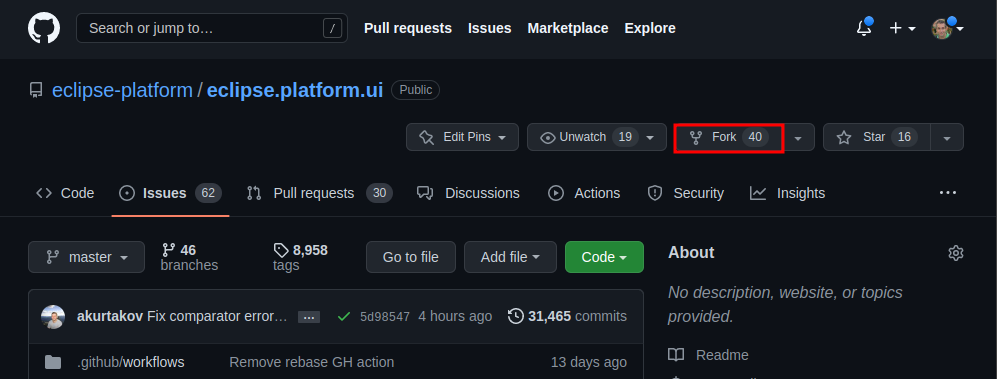Screen dimensions: 997x379
Task: Open Explore in the top navigation
Action: (650, 28)
